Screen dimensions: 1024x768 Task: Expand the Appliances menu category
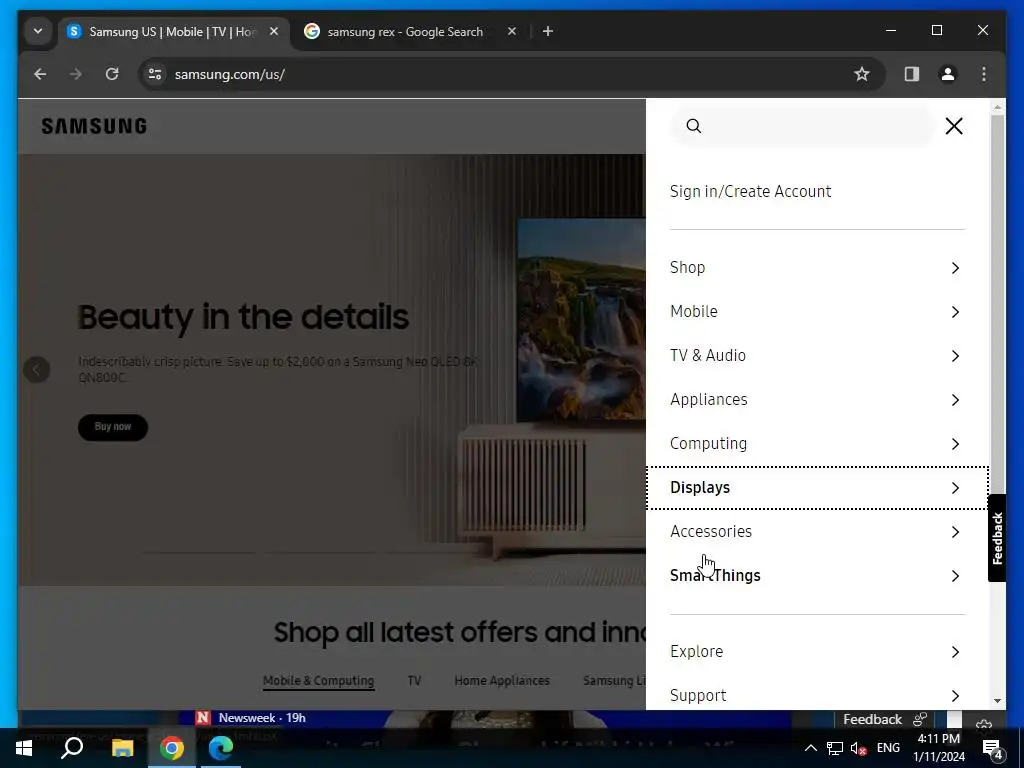(x=817, y=400)
